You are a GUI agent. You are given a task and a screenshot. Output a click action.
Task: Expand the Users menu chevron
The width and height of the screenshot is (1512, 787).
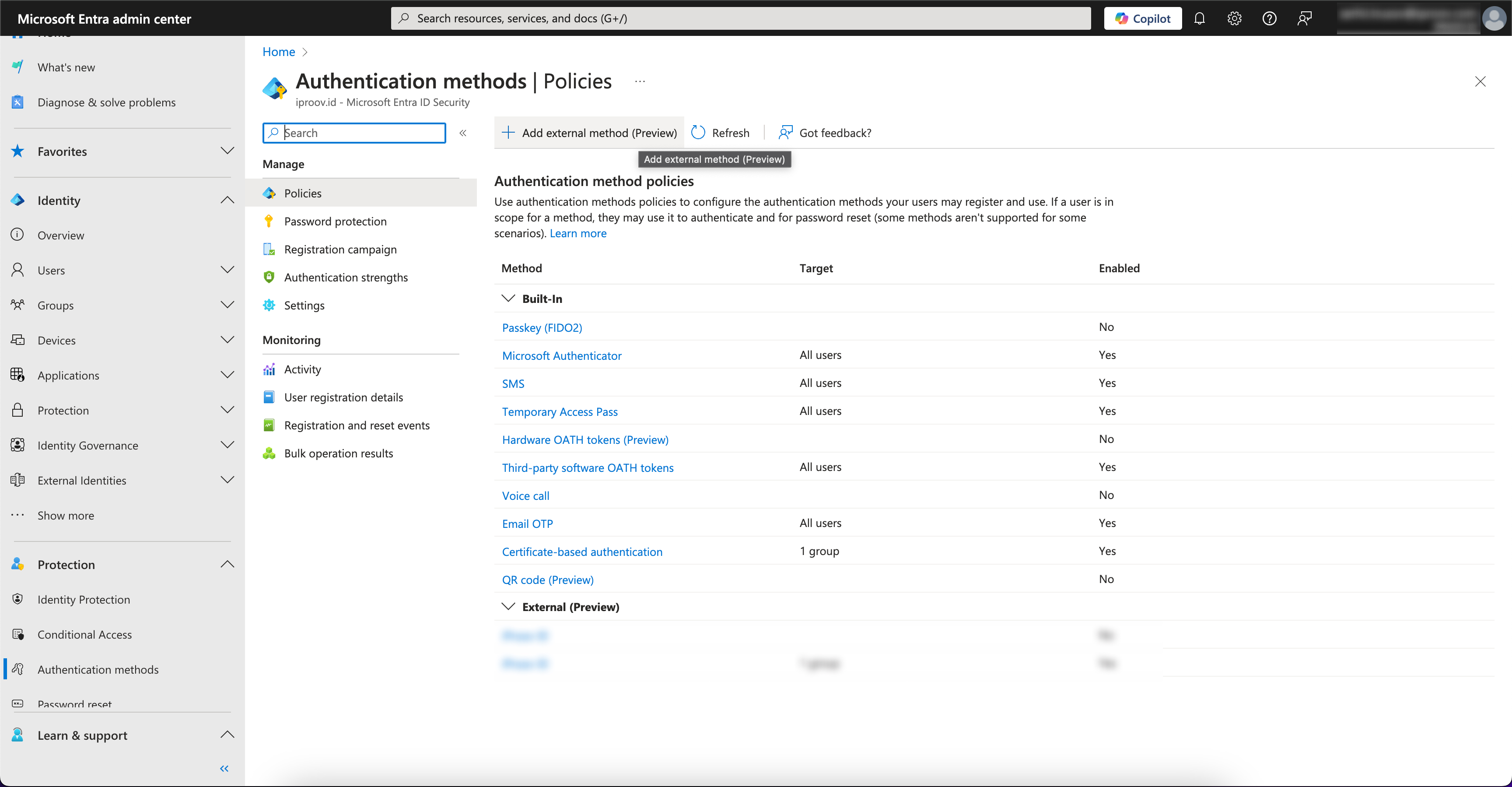coord(227,270)
